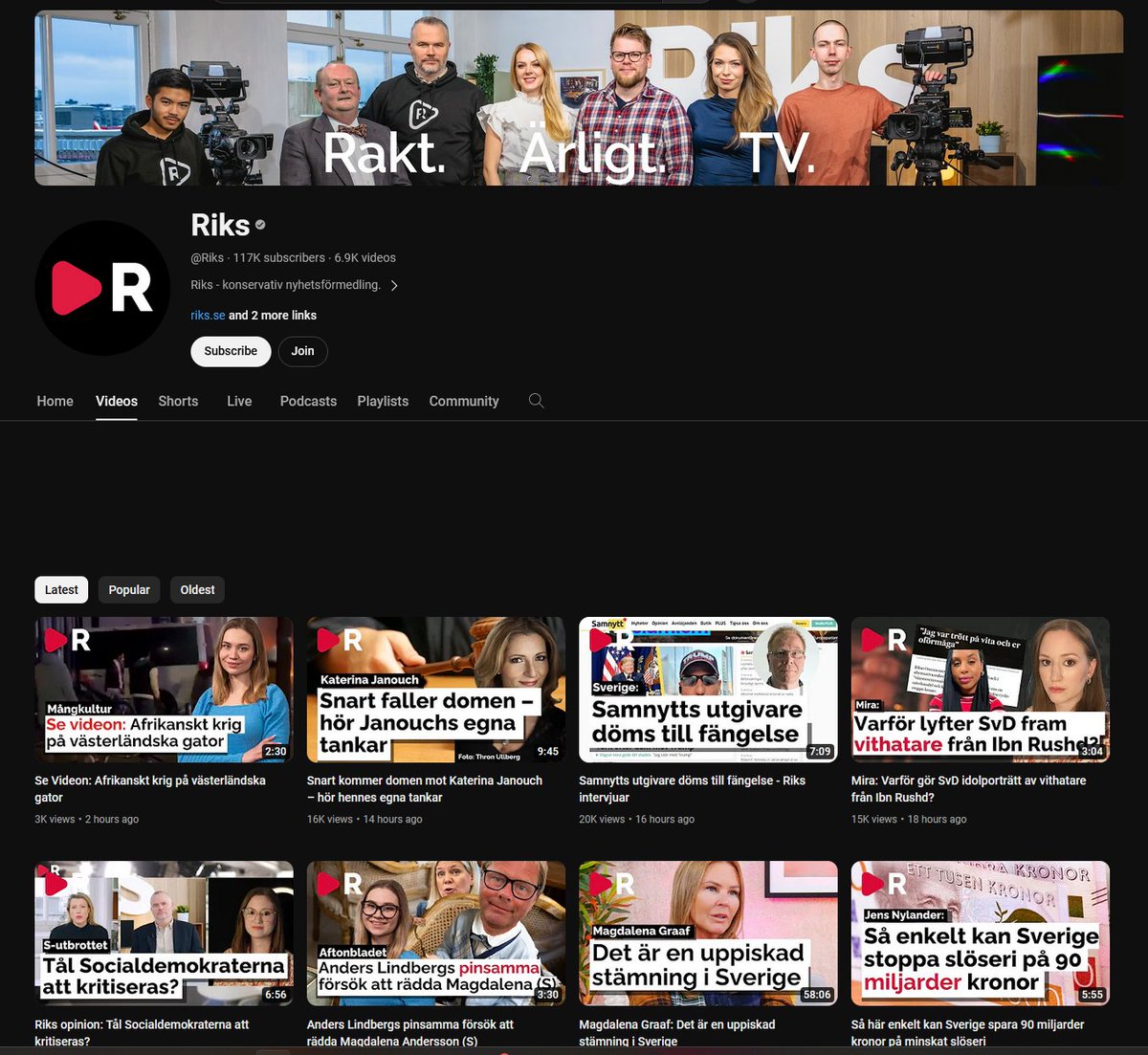Click the Join membership button

click(x=303, y=351)
